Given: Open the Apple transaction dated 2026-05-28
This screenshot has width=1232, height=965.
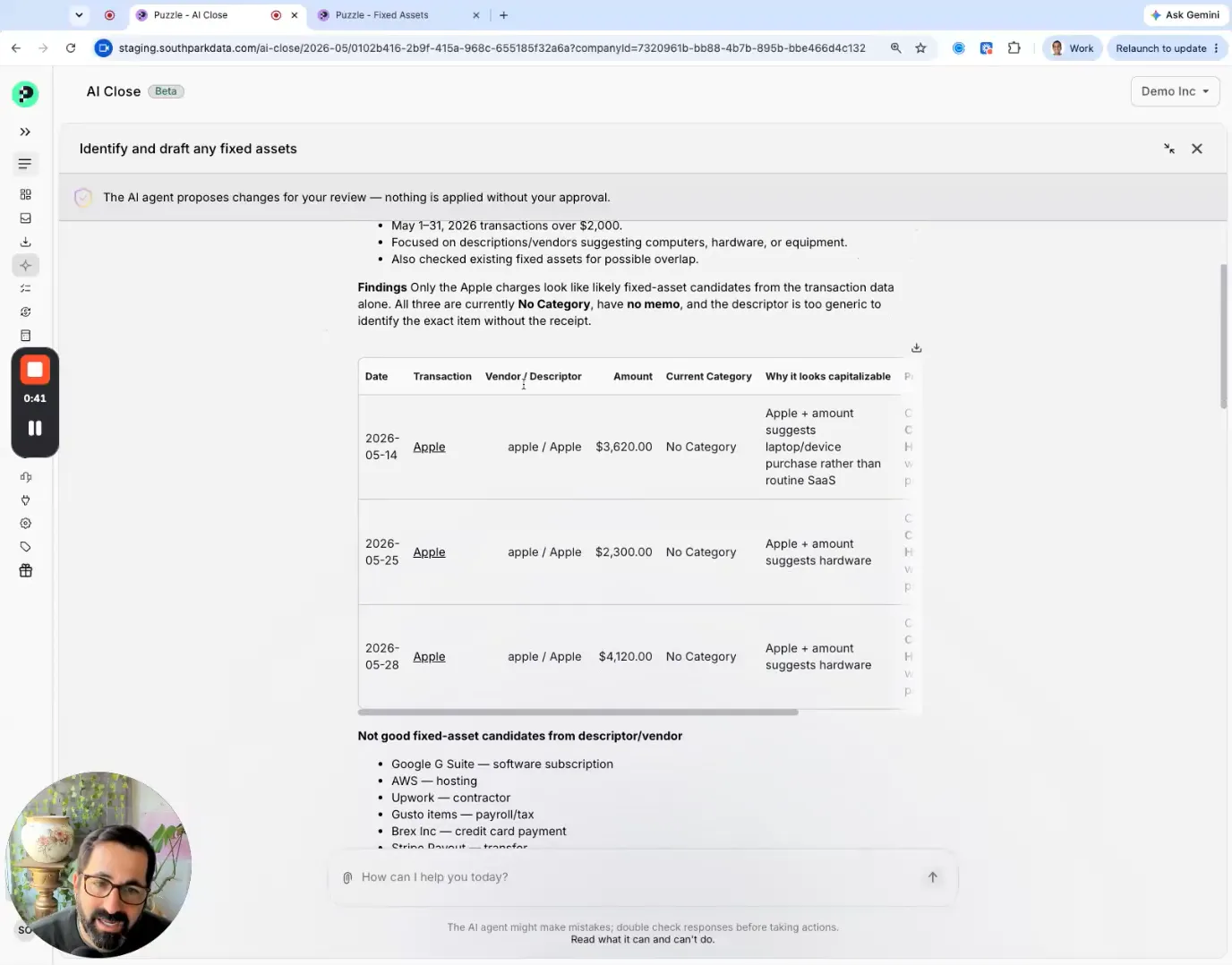Looking at the screenshot, I should tap(429, 656).
